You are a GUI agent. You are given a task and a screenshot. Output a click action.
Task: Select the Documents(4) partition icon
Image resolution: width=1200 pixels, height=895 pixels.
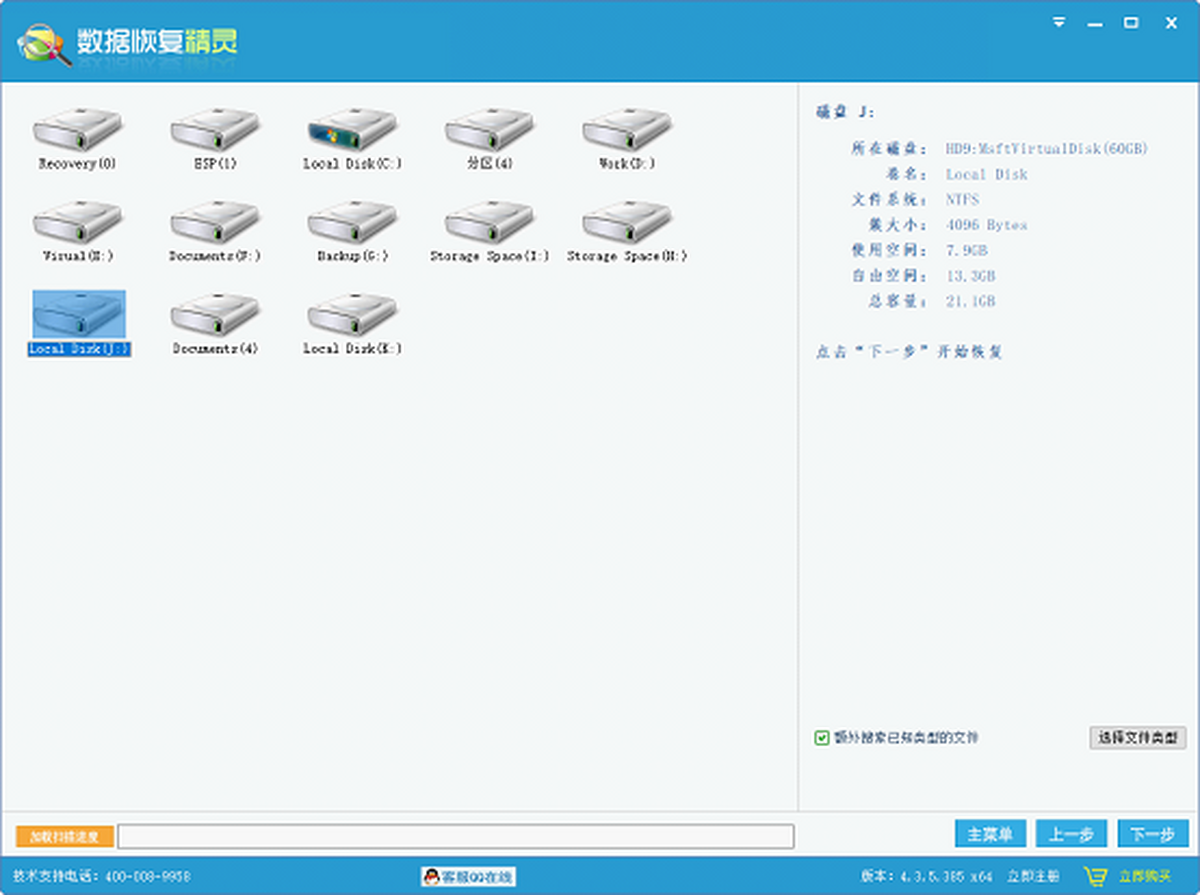point(215,317)
